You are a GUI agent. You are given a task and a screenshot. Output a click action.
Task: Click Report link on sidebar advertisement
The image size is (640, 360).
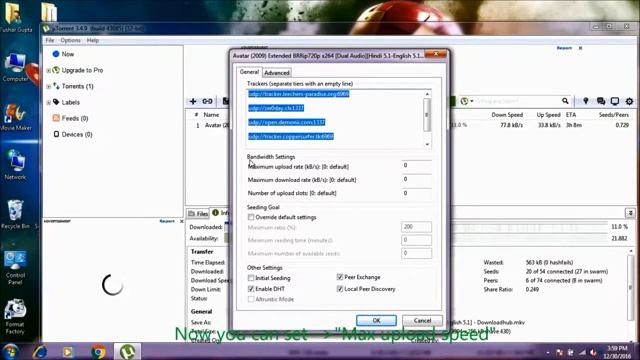tap(167, 221)
